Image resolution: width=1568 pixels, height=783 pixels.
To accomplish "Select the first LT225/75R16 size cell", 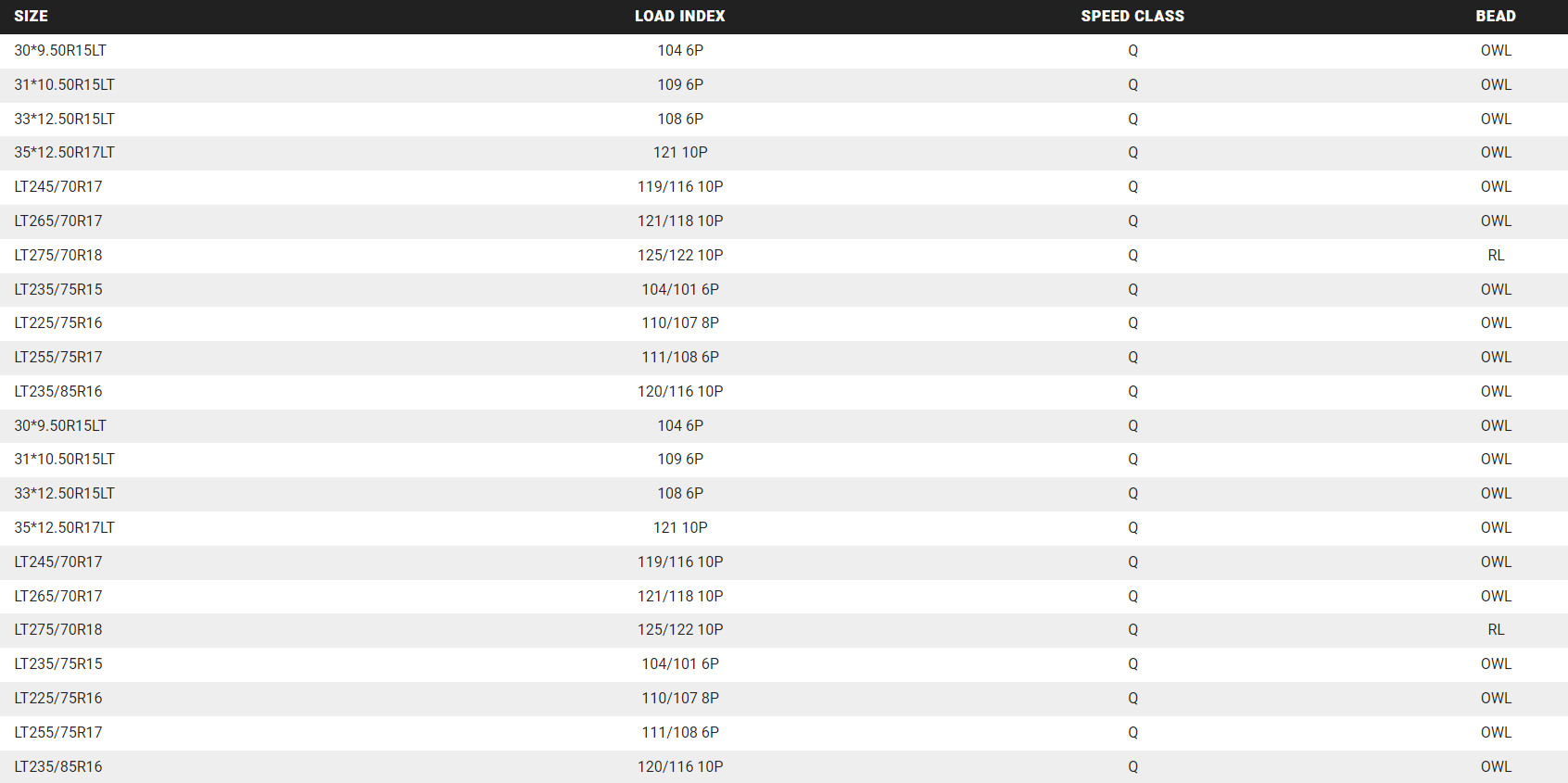I will click(58, 322).
